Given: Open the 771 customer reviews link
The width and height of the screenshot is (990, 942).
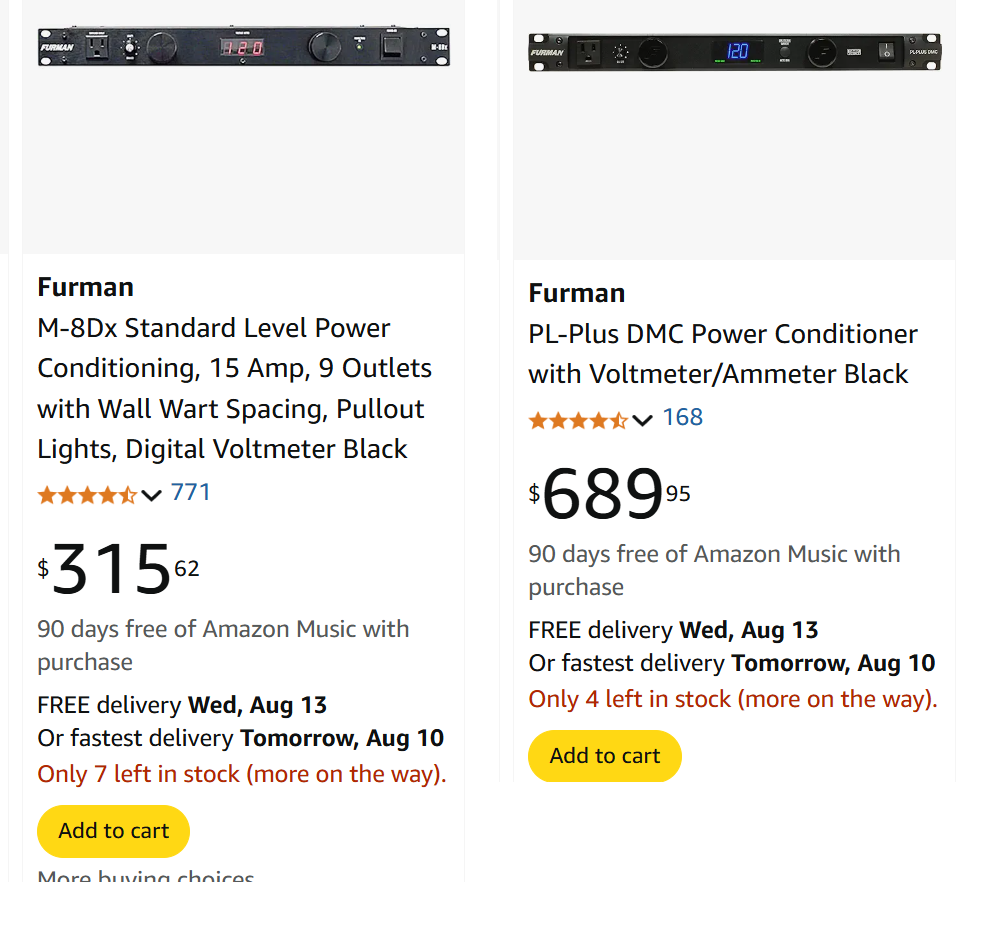Looking at the screenshot, I should (x=190, y=492).
